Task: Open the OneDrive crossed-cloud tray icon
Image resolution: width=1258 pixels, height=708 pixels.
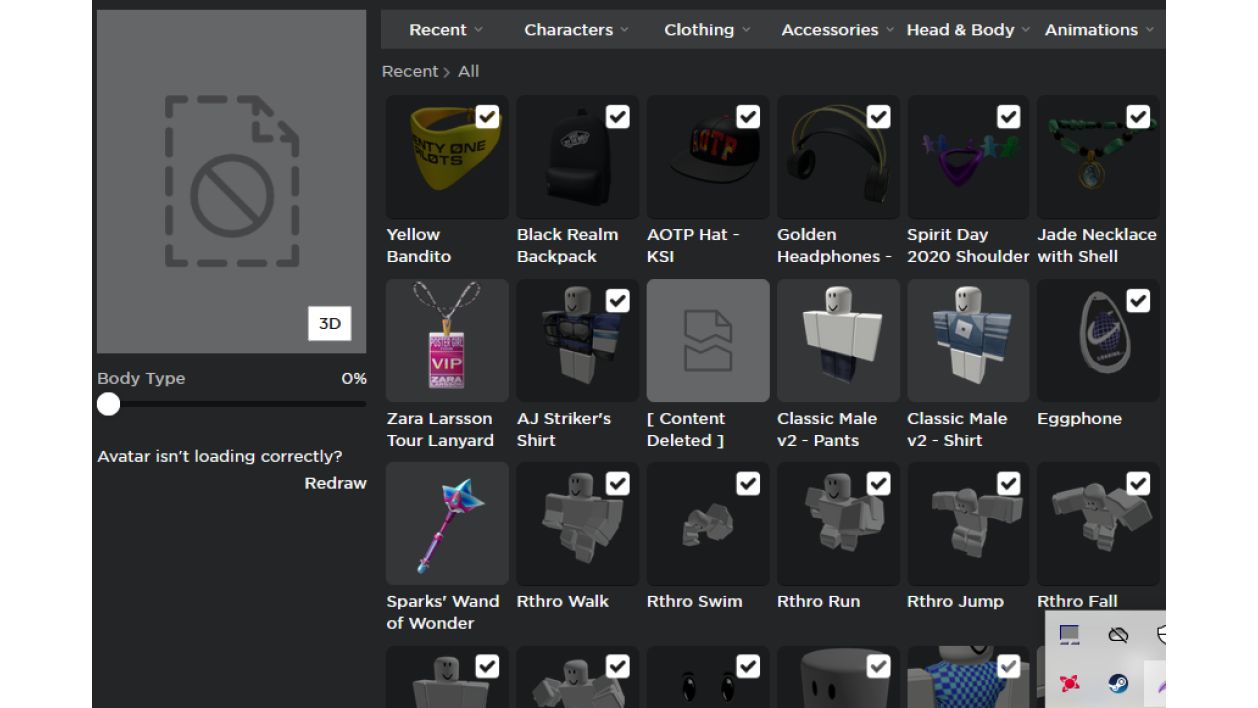Action: pos(1118,635)
